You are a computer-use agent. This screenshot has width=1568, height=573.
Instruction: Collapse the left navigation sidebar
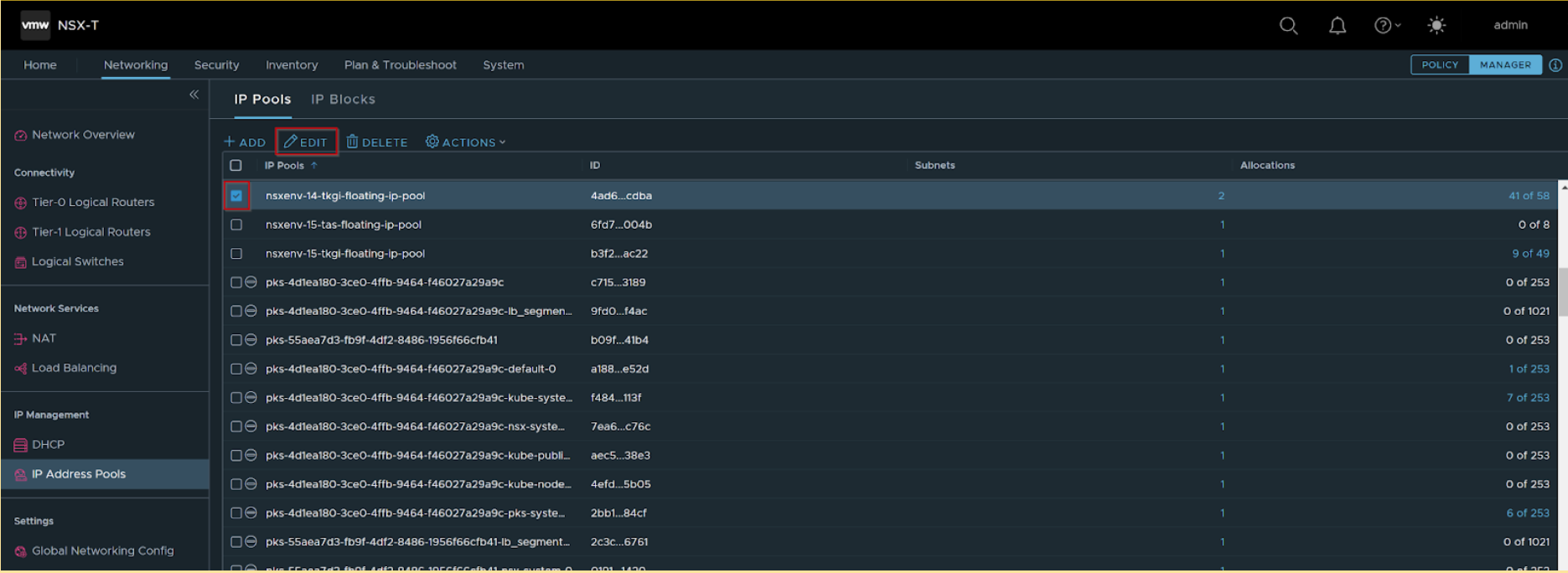[x=194, y=95]
